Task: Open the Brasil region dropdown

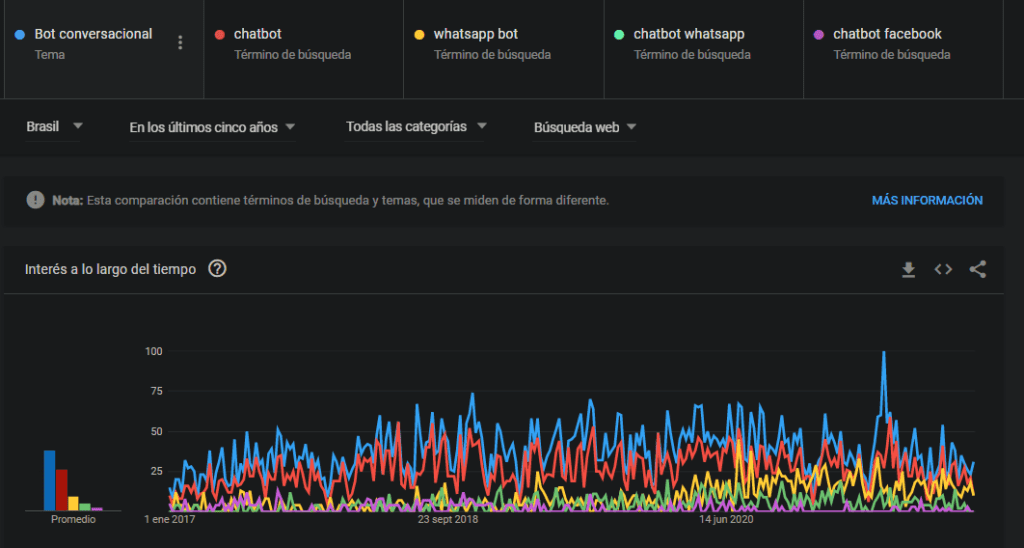Action: click(x=54, y=126)
